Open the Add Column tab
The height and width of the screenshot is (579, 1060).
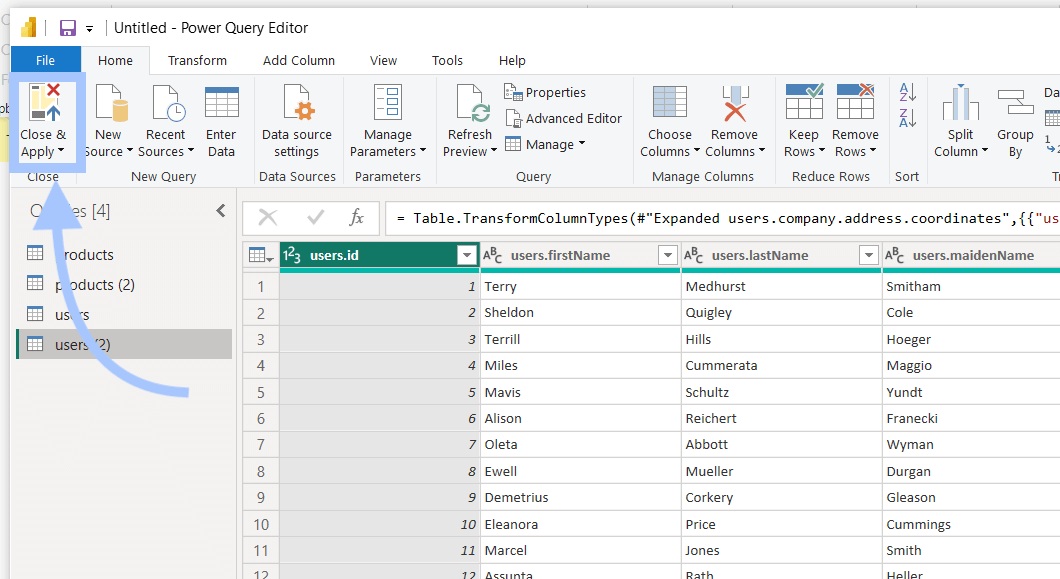(x=299, y=60)
